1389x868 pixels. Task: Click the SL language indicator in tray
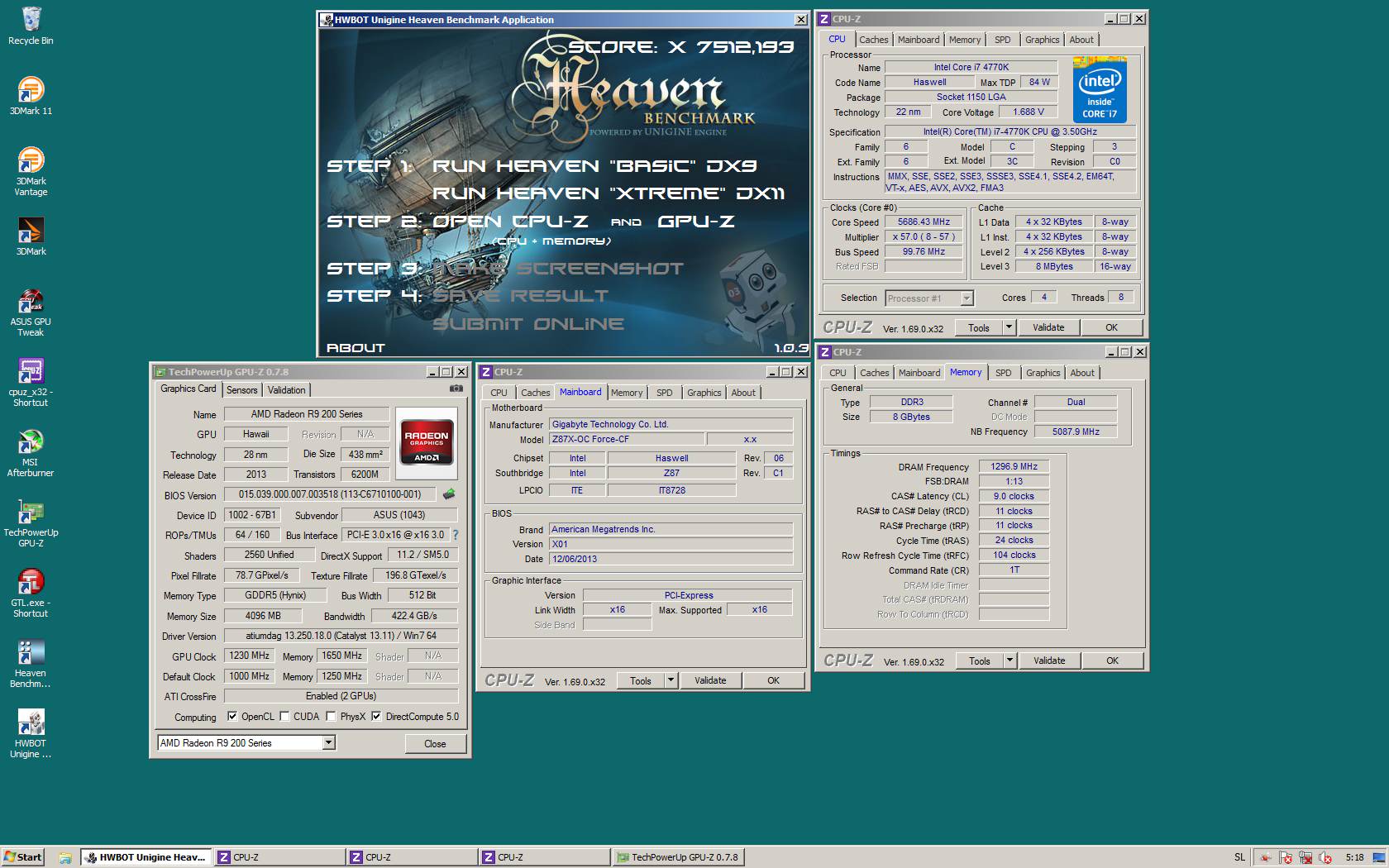point(1239,857)
